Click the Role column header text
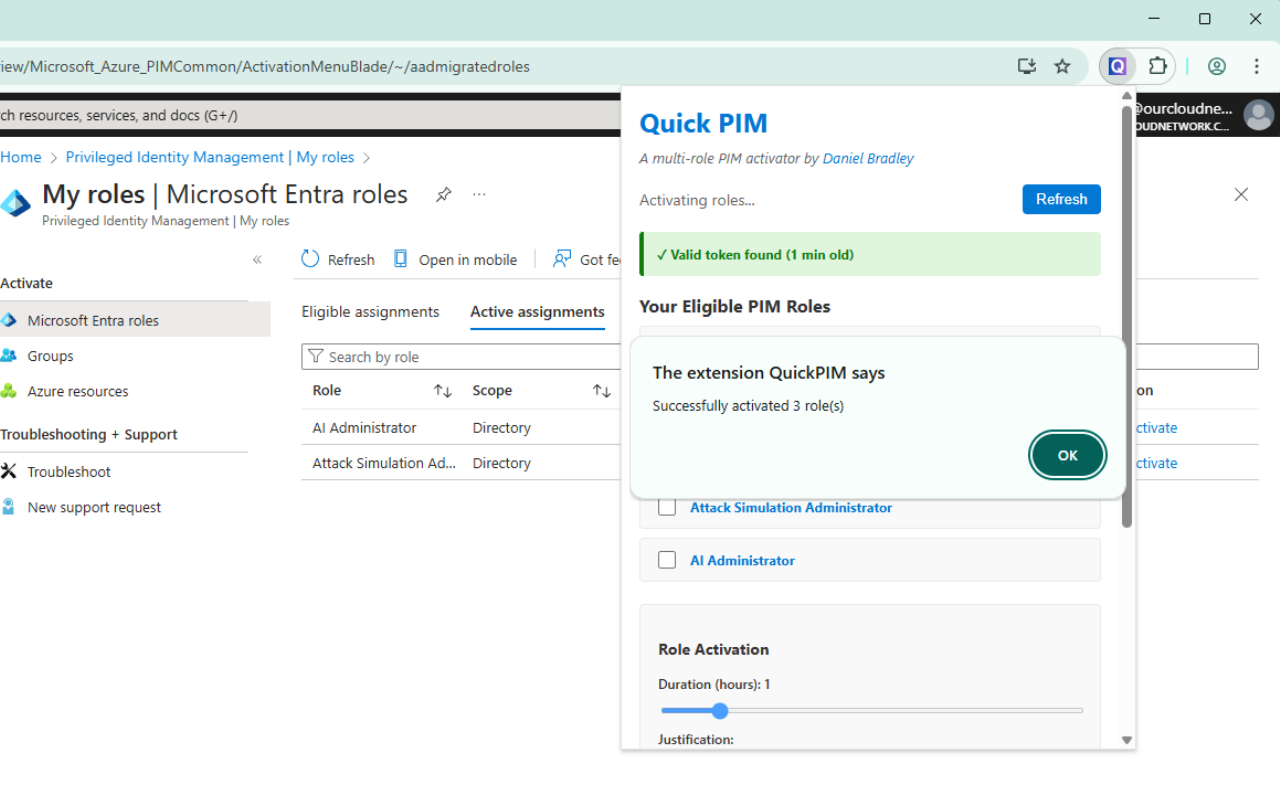 [327, 391]
